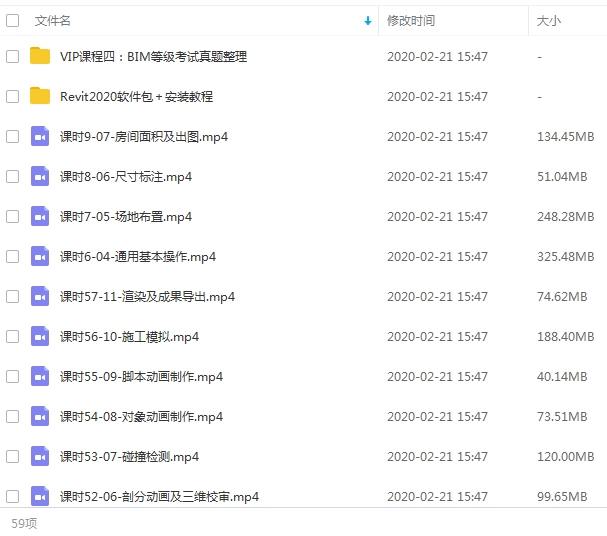Tick the select-all checkbox in the header
The height and width of the screenshot is (536, 607).
tap(12, 21)
